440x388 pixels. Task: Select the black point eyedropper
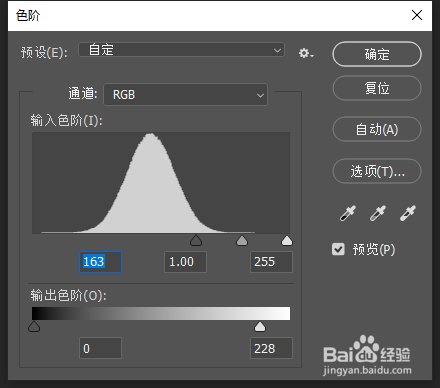347,213
